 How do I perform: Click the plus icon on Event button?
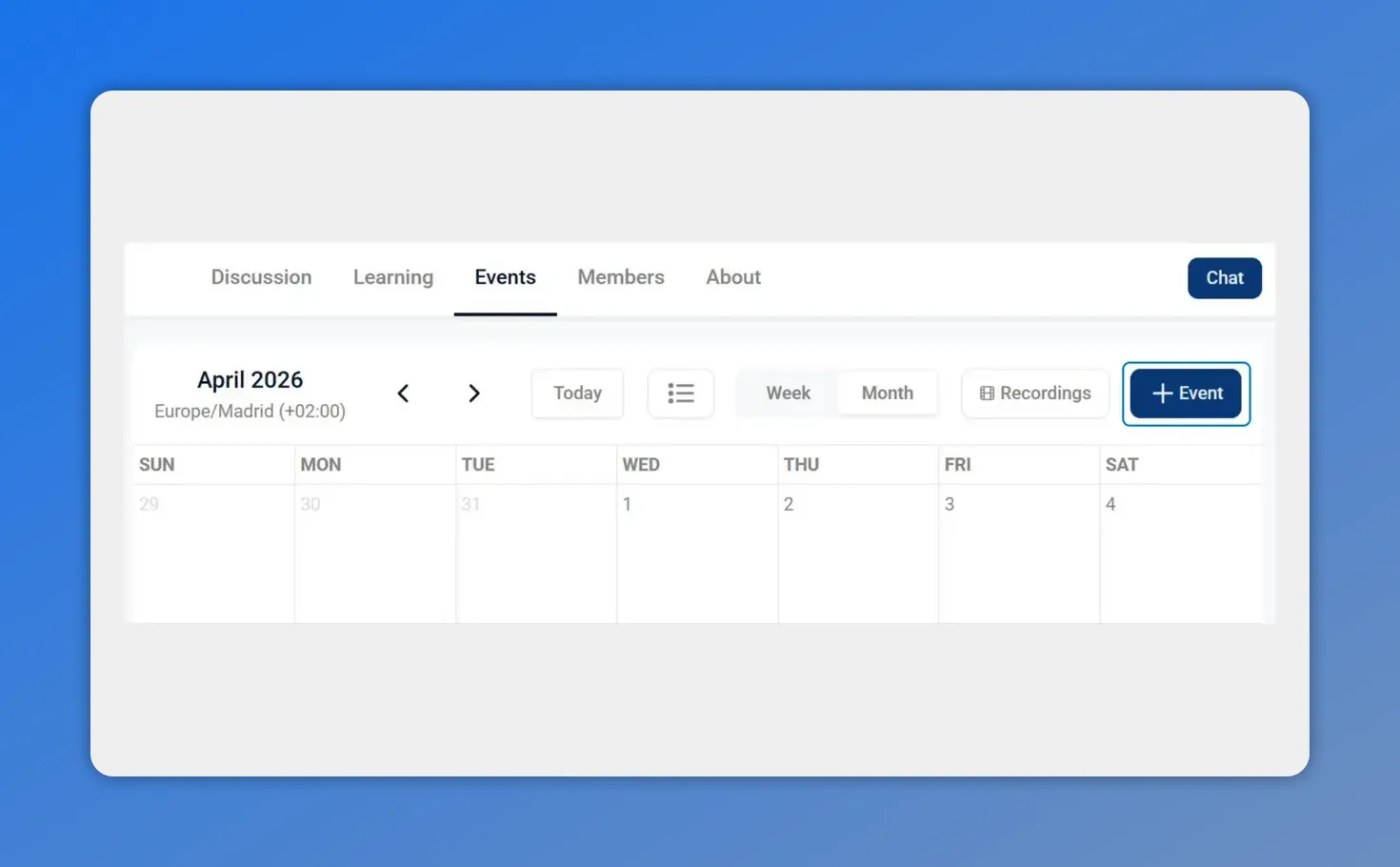(1161, 393)
